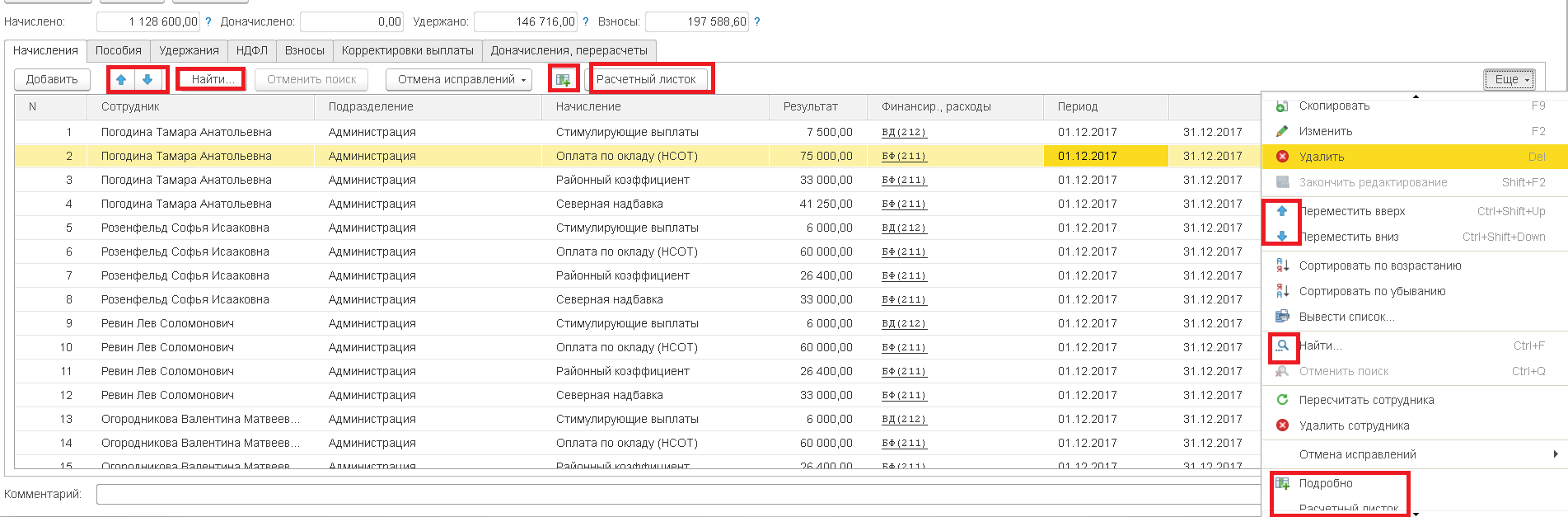This screenshot has height=517, width=1568.
Task: Open the help question mark beside Удержано
Action: pyautogui.click(x=586, y=22)
